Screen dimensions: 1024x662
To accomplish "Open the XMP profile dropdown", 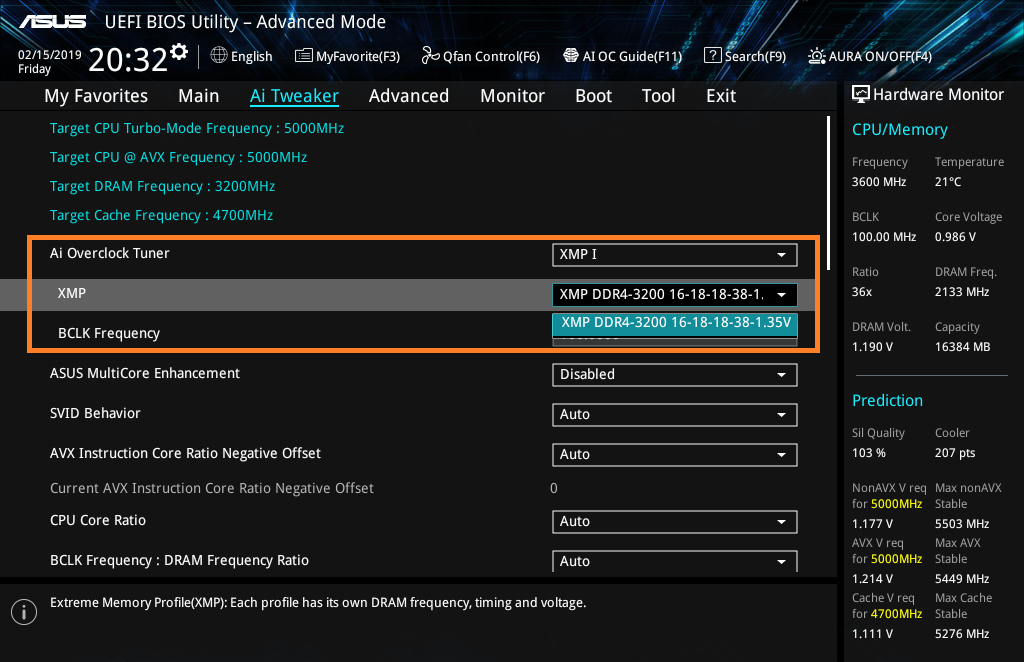I will coord(675,294).
